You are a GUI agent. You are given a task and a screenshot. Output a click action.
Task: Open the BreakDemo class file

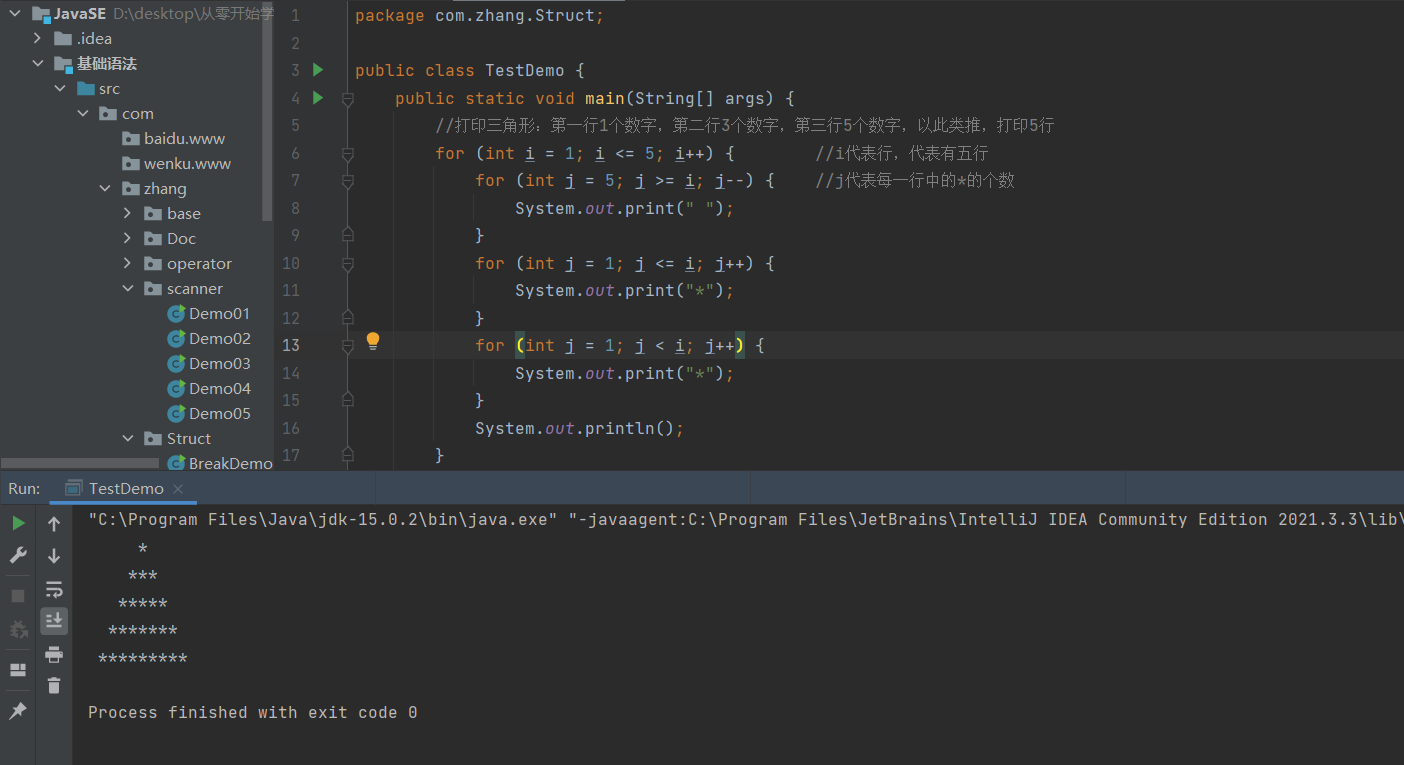click(220, 463)
